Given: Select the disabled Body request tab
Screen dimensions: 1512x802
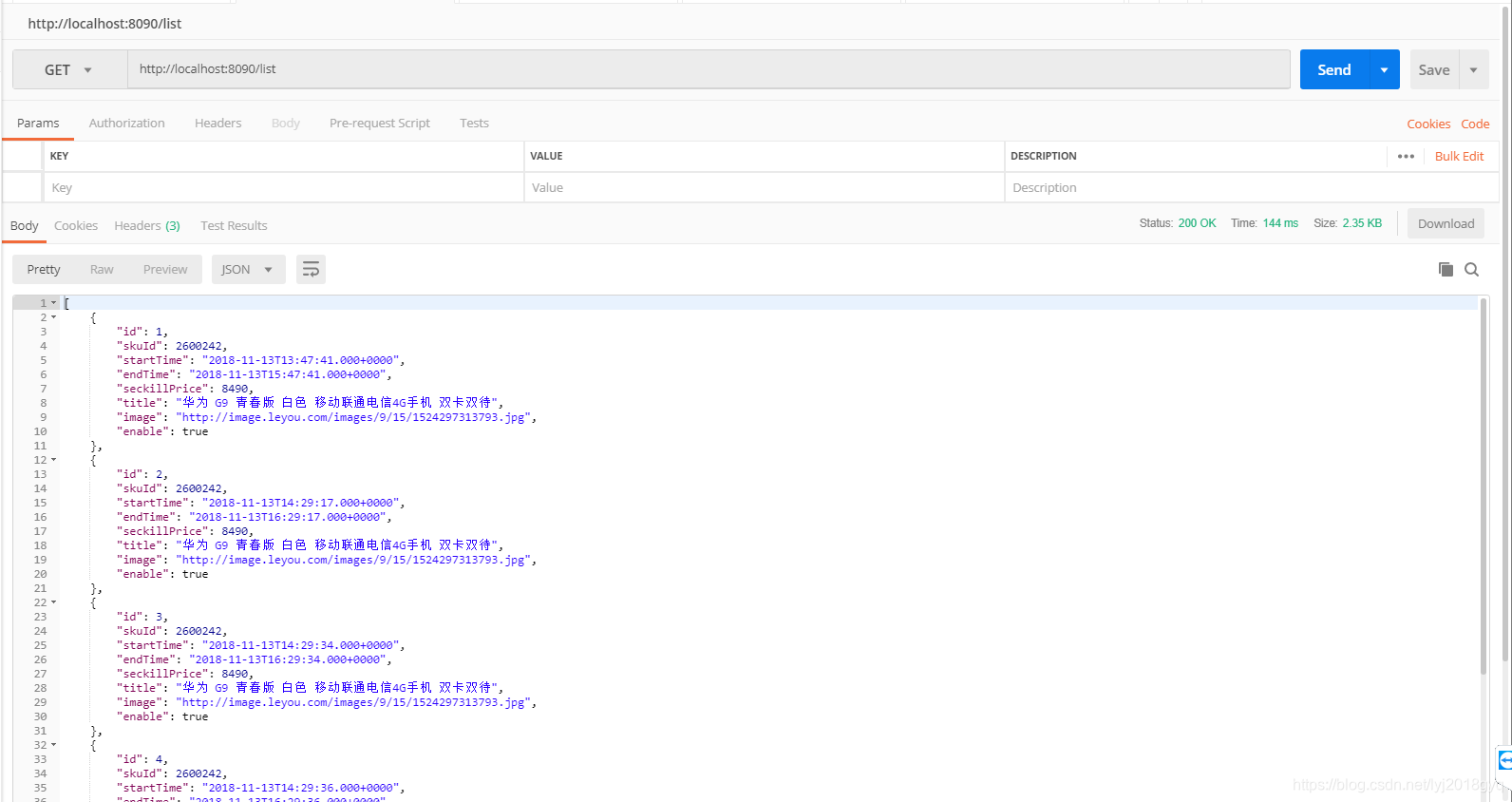Looking at the screenshot, I should [x=285, y=124].
